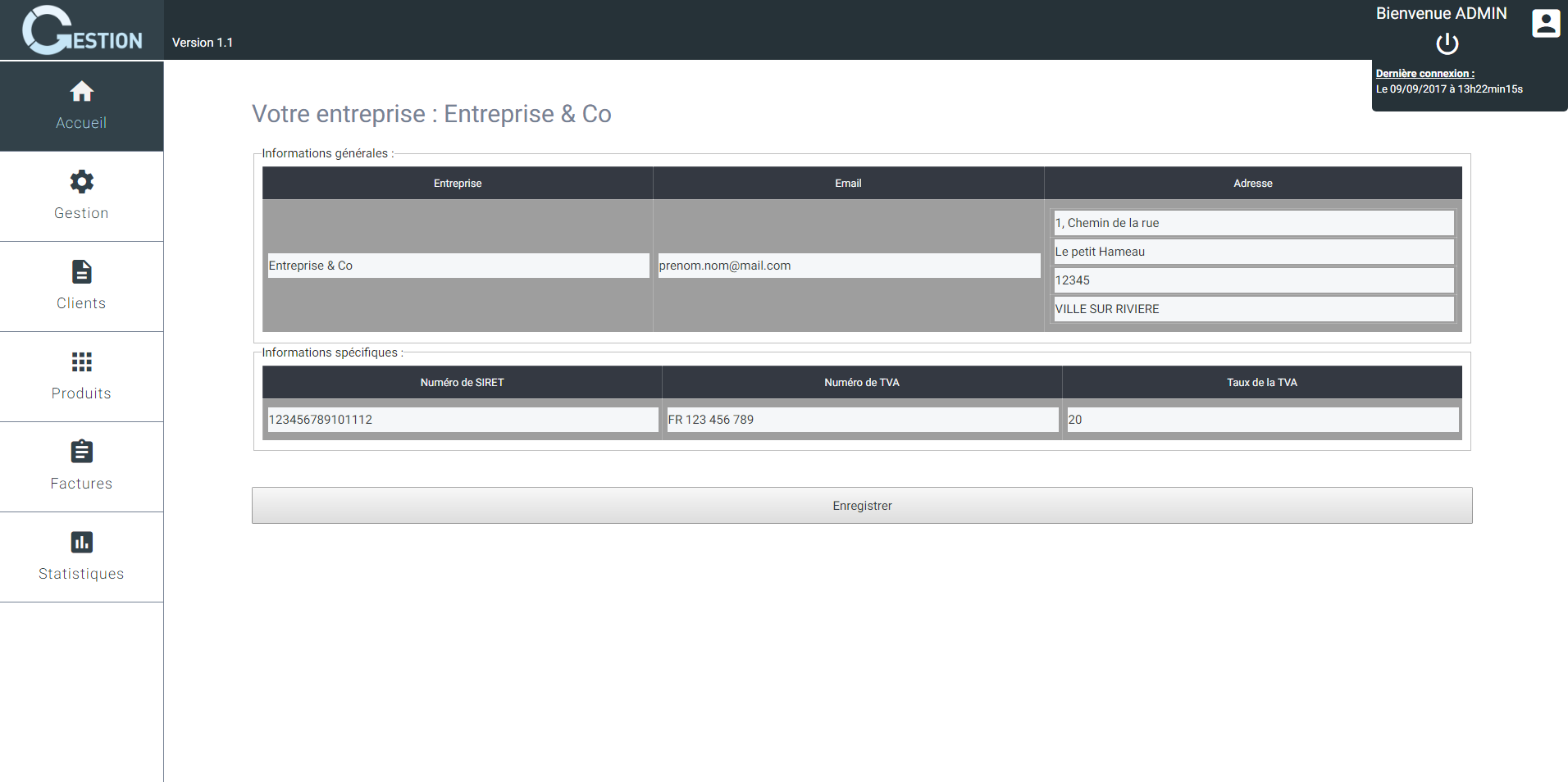Select the postal code field 12345
The width and height of the screenshot is (1568, 782).
click(x=1252, y=280)
